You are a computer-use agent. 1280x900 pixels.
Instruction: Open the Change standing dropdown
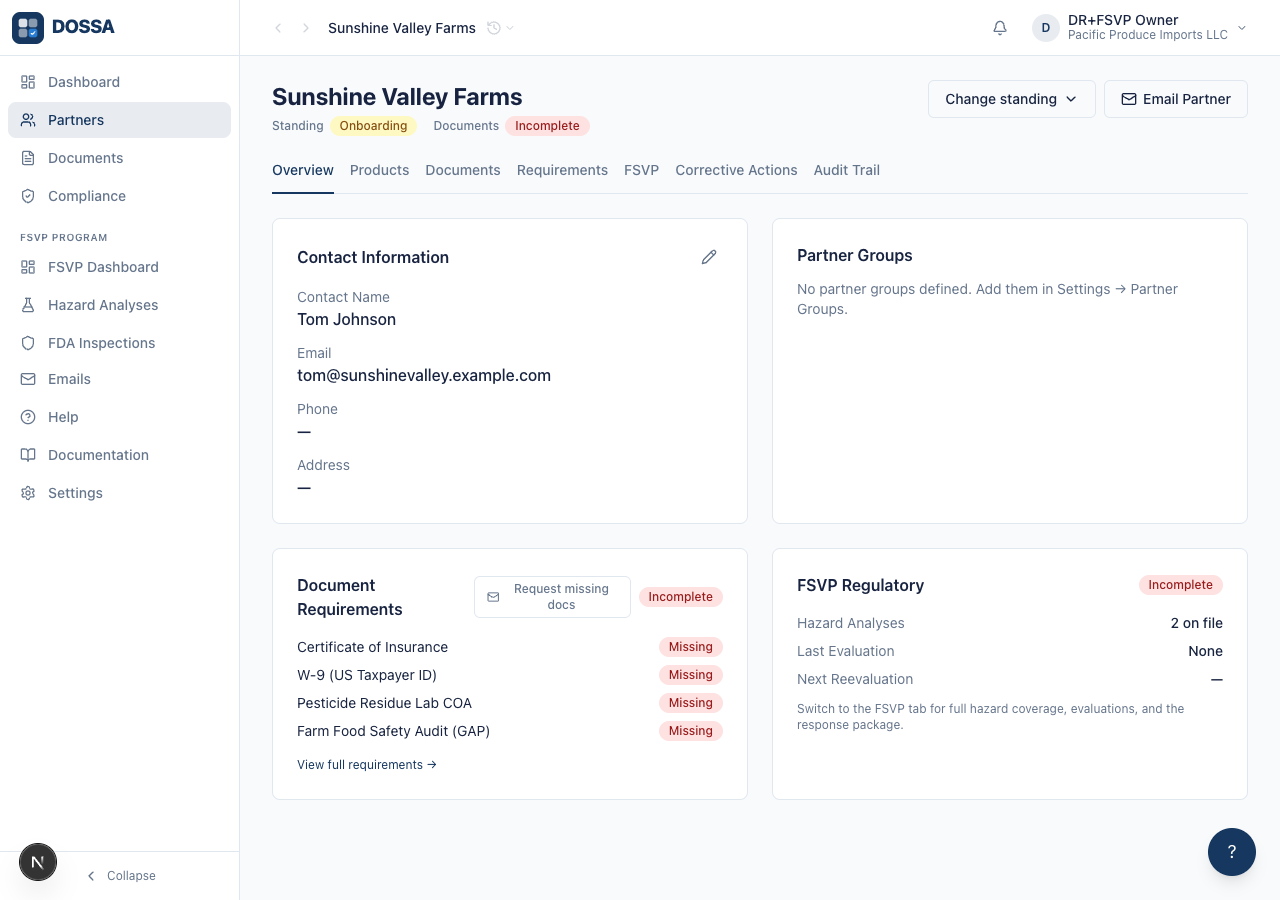[x=1012, y=99]
